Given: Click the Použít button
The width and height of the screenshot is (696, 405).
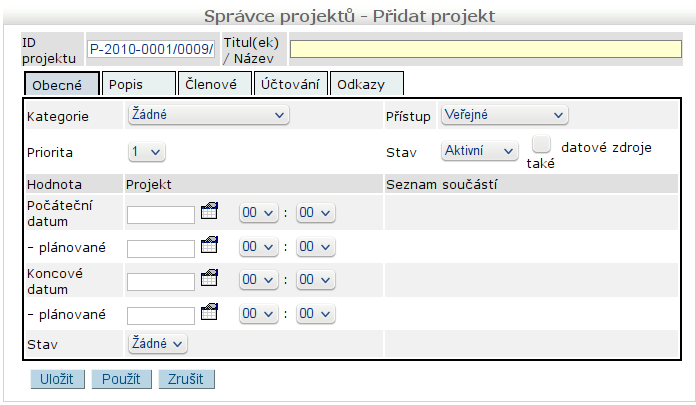Looking at the screenshot, I should 121,379.
